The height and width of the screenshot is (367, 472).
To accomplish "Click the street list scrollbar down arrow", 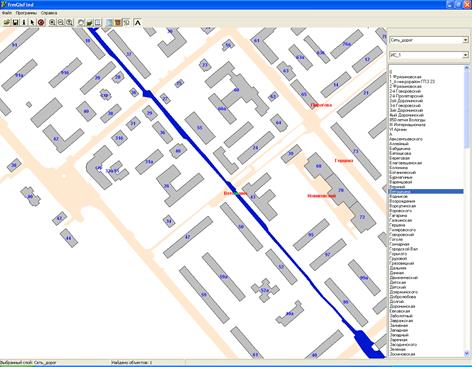I will point(466,353).
